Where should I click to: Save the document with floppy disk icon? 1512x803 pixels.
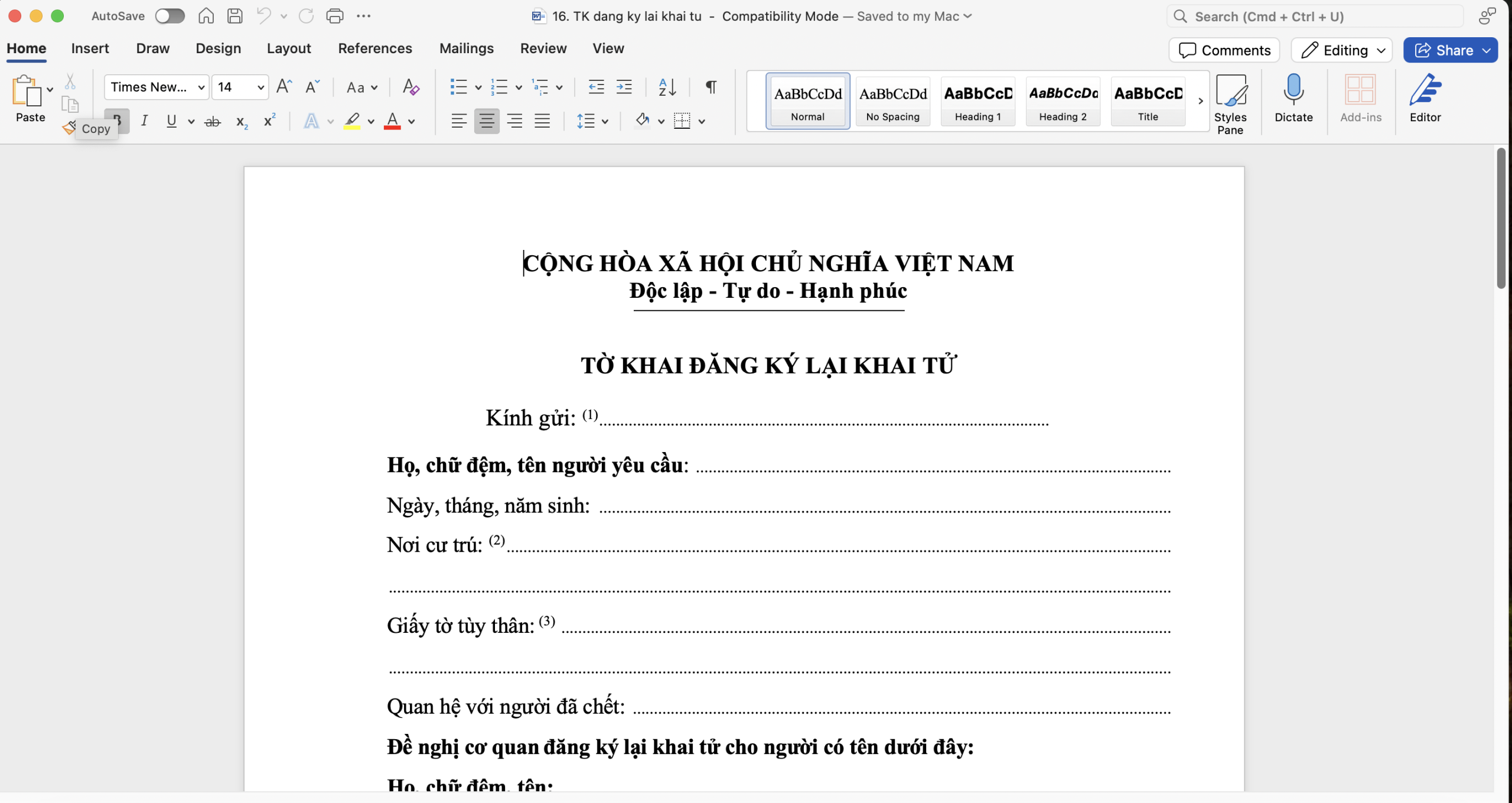tap(234, 16)
